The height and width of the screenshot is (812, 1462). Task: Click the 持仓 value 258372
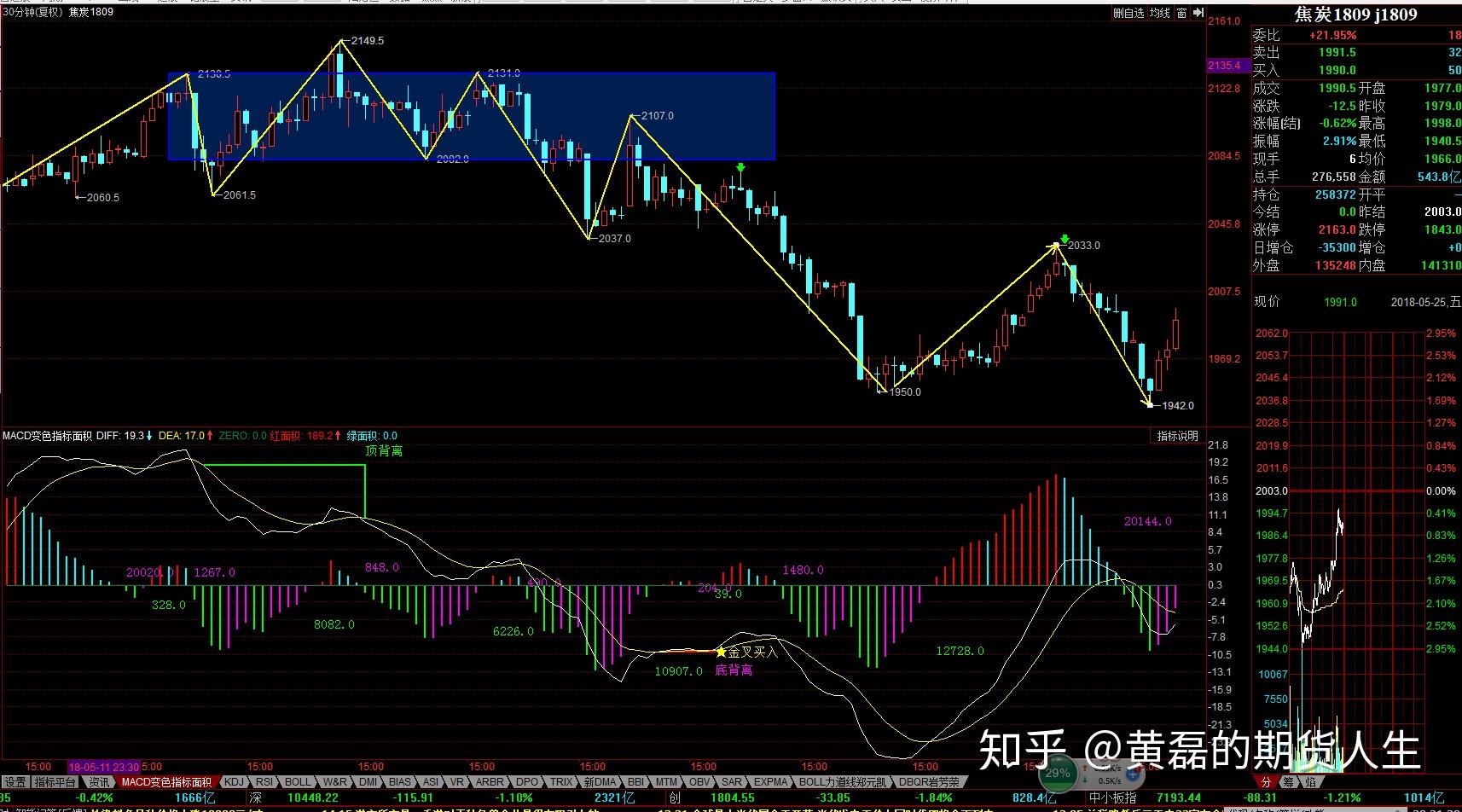tap(1336, 194)
